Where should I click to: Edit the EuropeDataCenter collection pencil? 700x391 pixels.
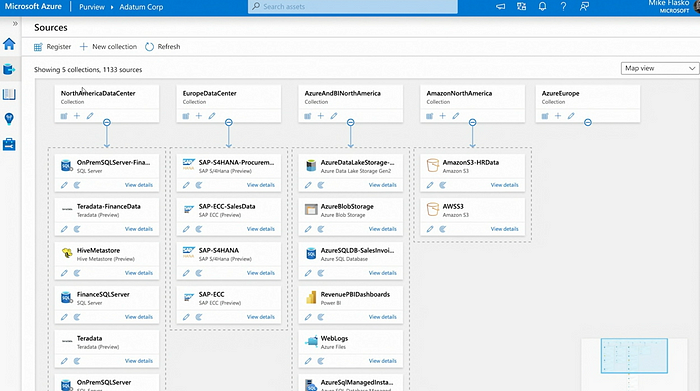pos(212,116)
